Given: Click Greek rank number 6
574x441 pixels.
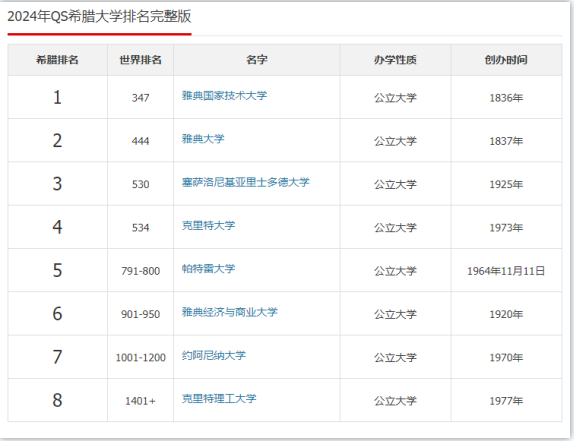Looking at the screenshot, I should 57,314.
